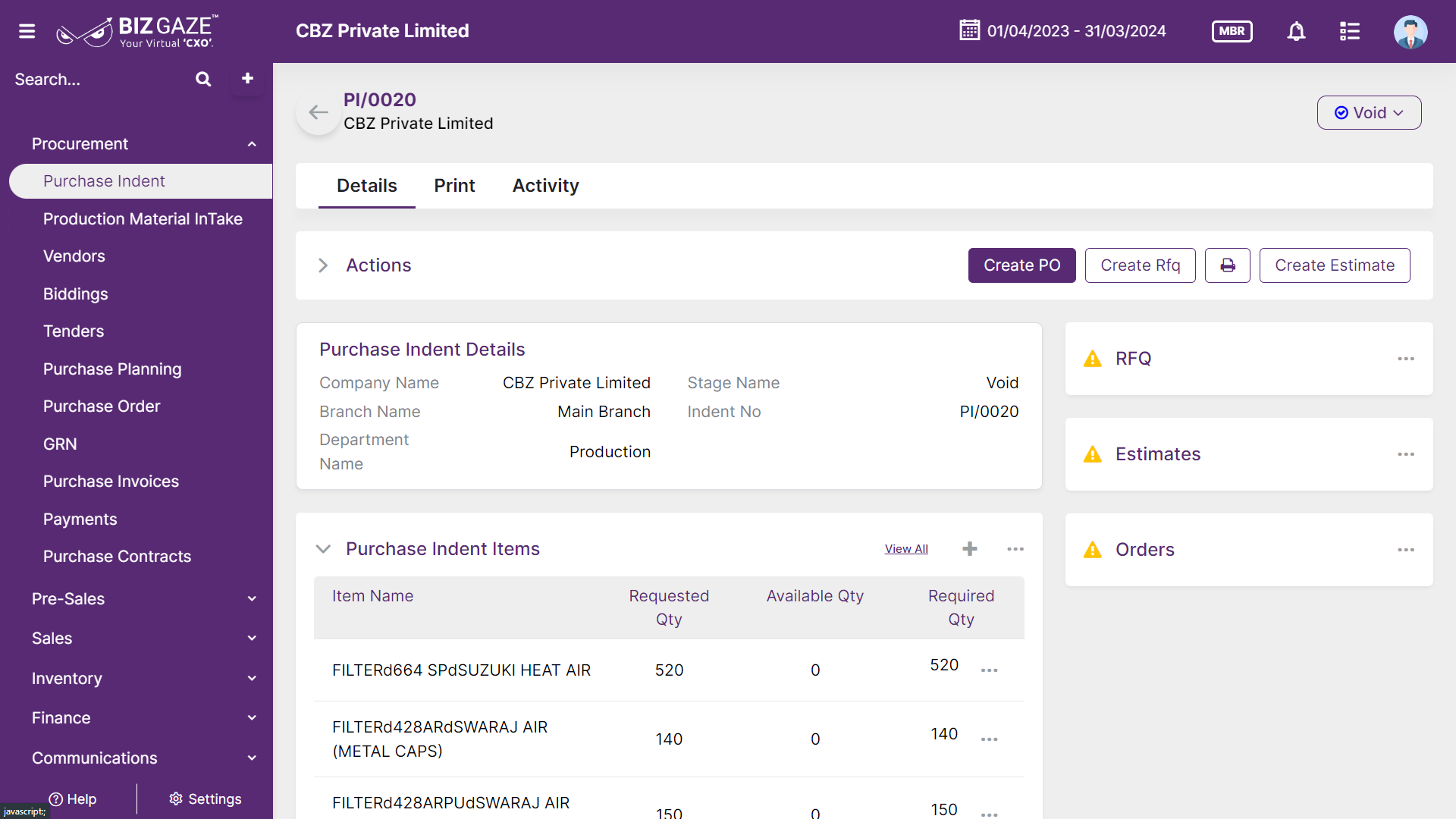Open RFQ card options ellipsis
The image size is (1456, 819).
pos(1406,359)
